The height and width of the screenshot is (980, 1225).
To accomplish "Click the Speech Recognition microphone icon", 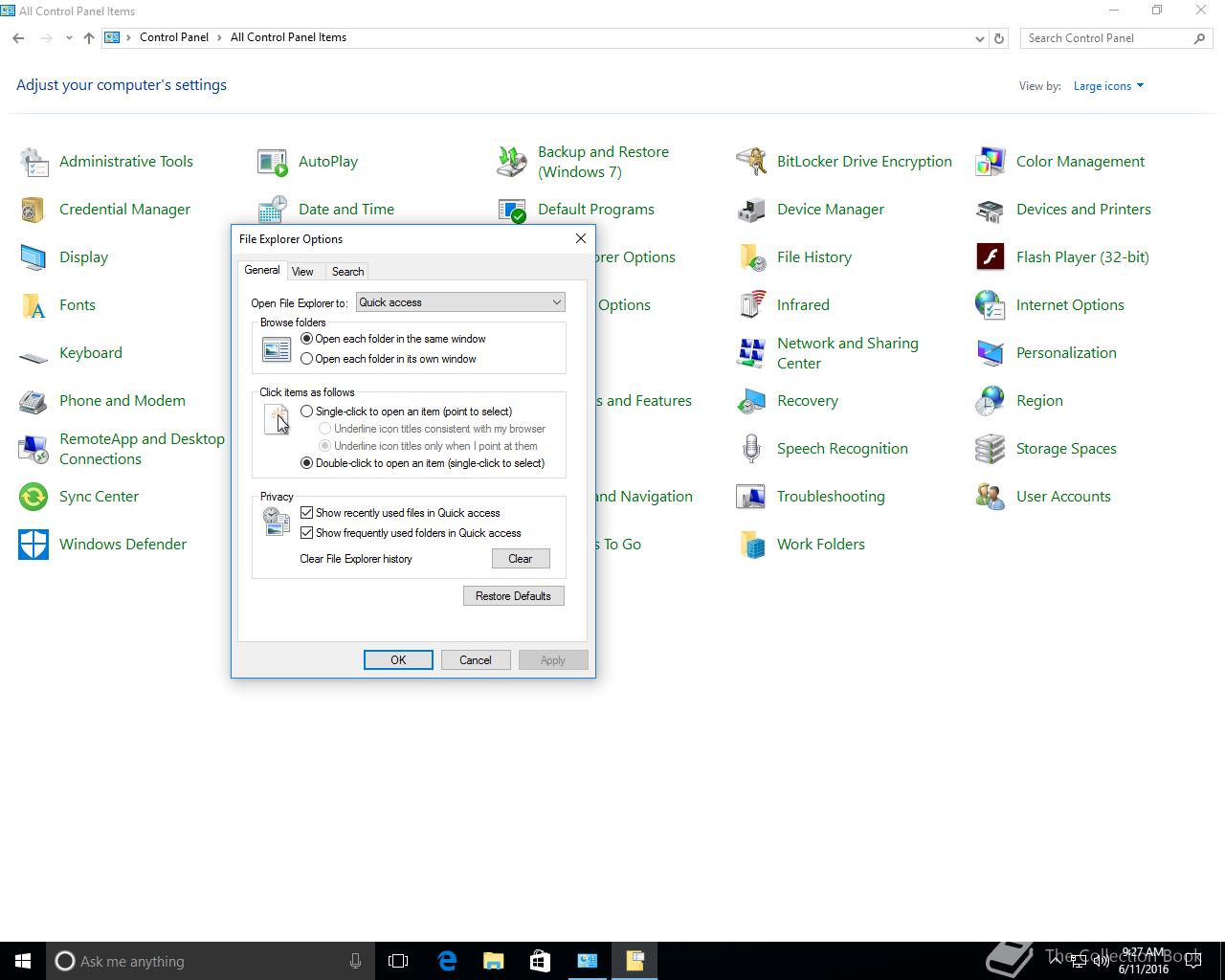I will coord(751,449).
